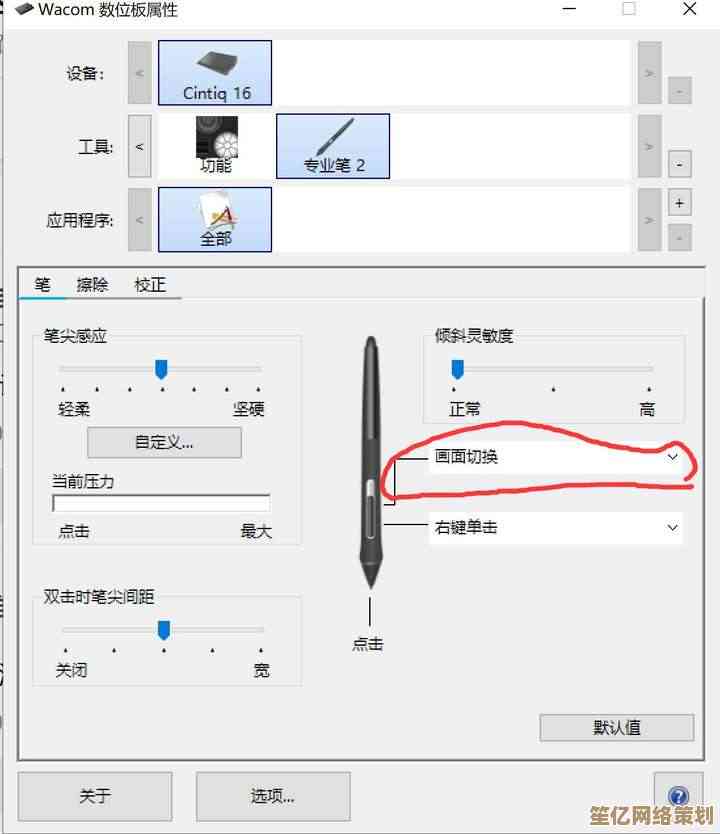Click the minus button beside tool list

pyautogui.click(x=680, y=164)
